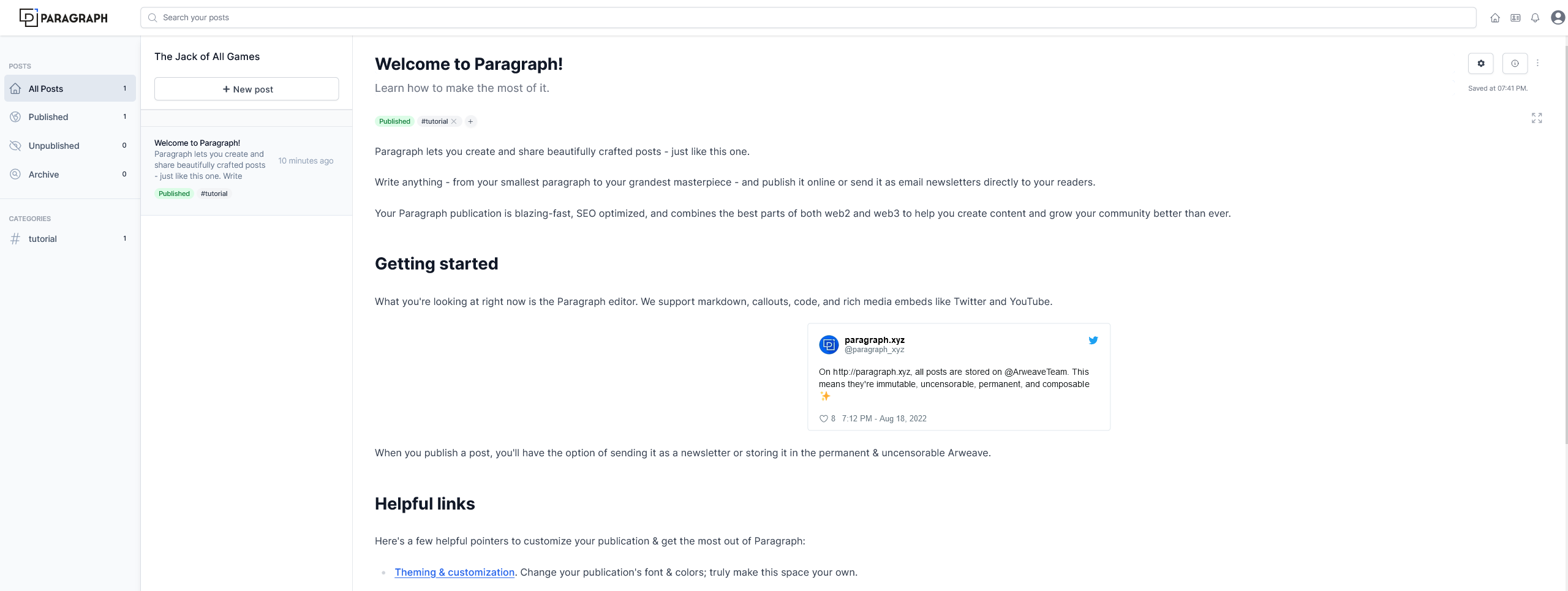Select the All Posts filter
Screen dimensions: 1568x591
[70, 89]
